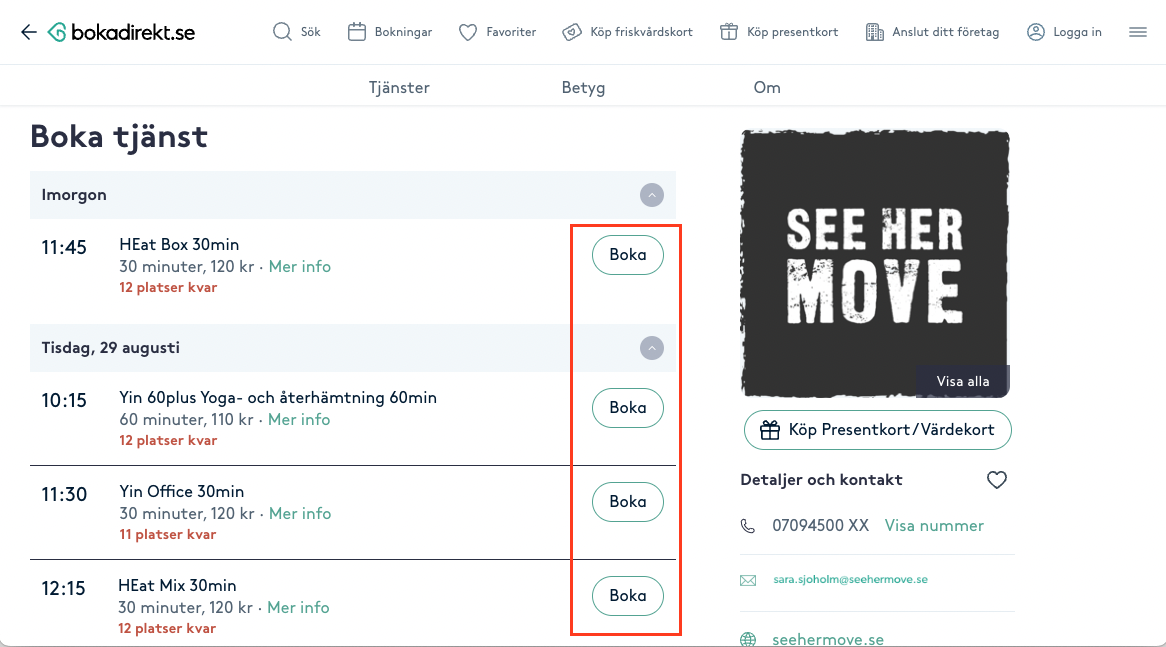Image resolution: width=1166 pixels, height=647 pixels.
Task: Switch to the Betyg tab
Action: (583, 87)
